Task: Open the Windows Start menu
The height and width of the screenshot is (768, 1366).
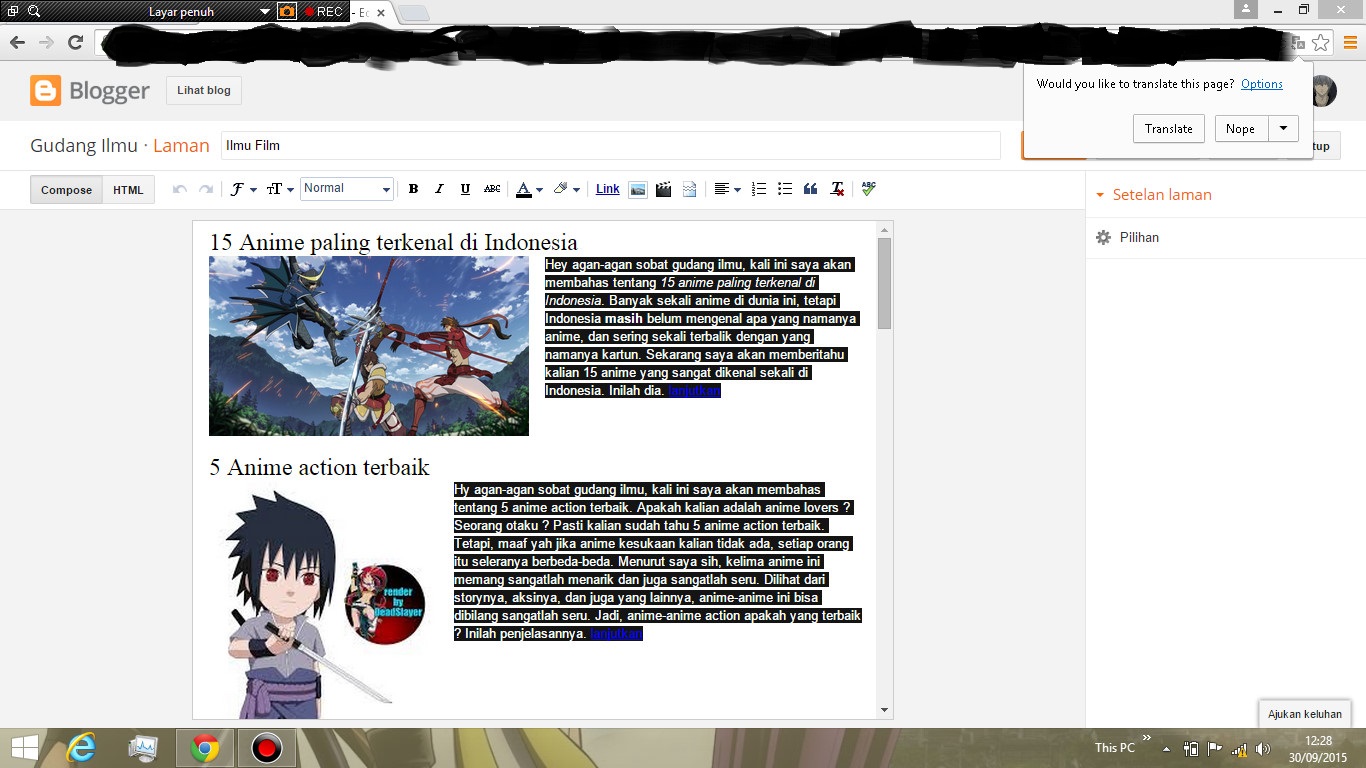Action: point(24,747)
